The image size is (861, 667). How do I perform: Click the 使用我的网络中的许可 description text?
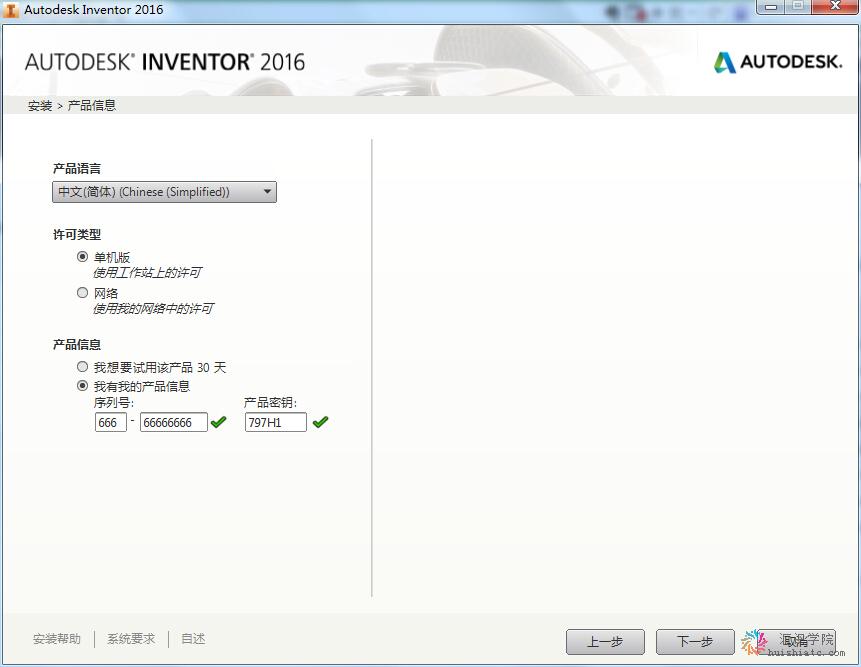pyautogui.click(x=153, y=309)
